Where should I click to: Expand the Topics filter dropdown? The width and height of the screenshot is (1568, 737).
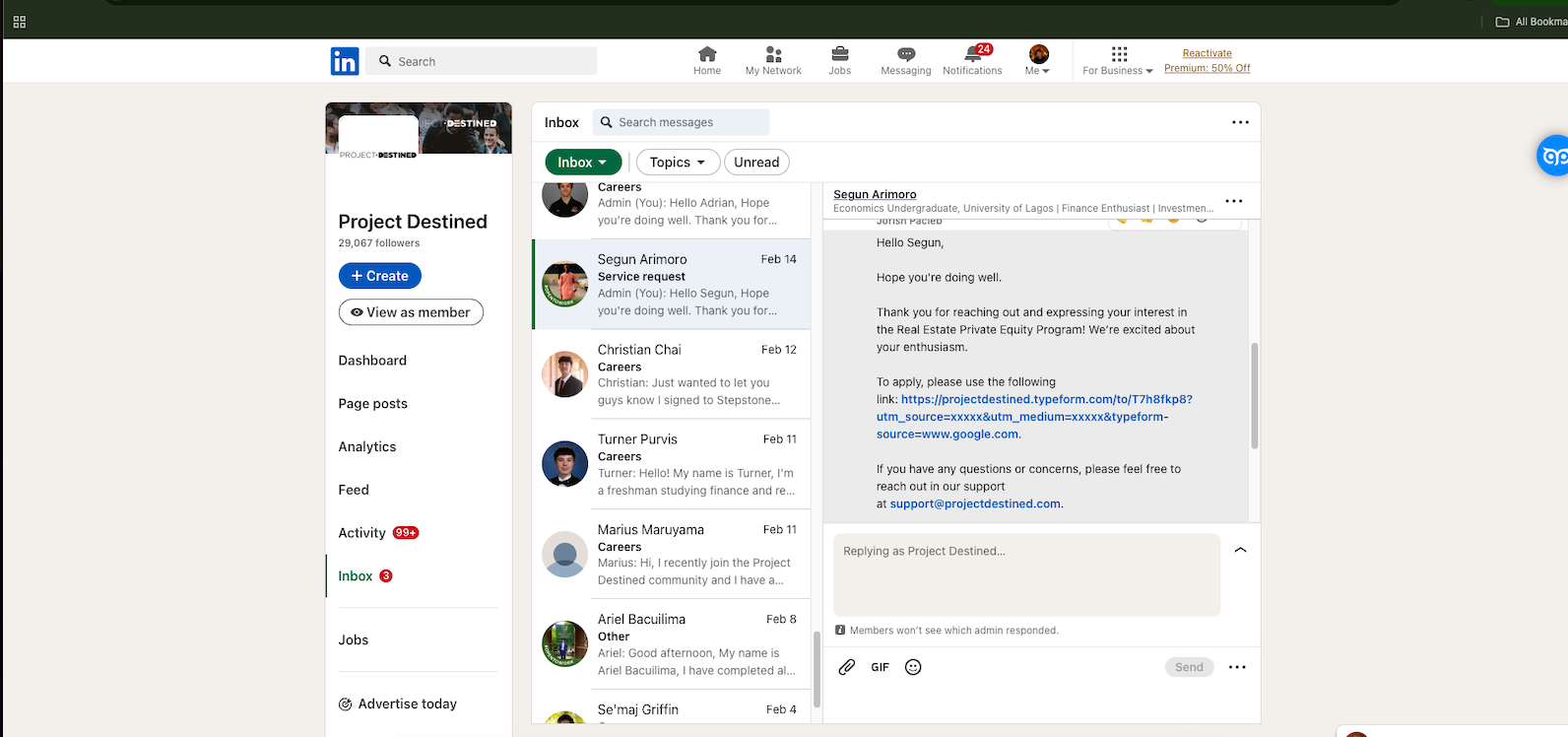pyautogui.click(x=678, y=163)
